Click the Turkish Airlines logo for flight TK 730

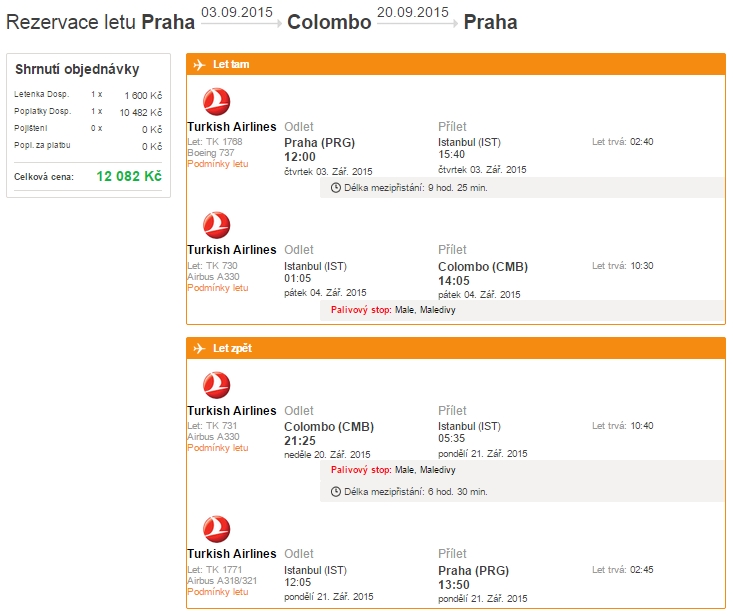(x=216, y=225)
